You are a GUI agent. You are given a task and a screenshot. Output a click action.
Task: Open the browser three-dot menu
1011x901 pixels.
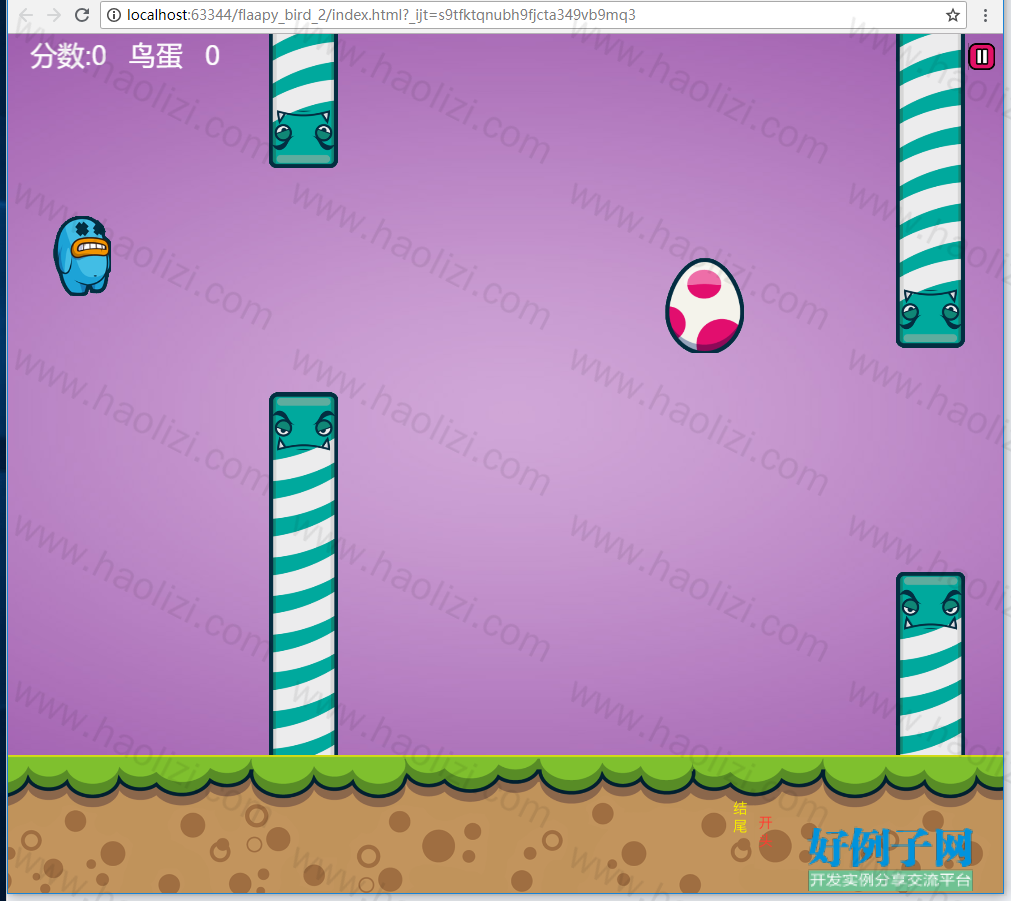985,15
